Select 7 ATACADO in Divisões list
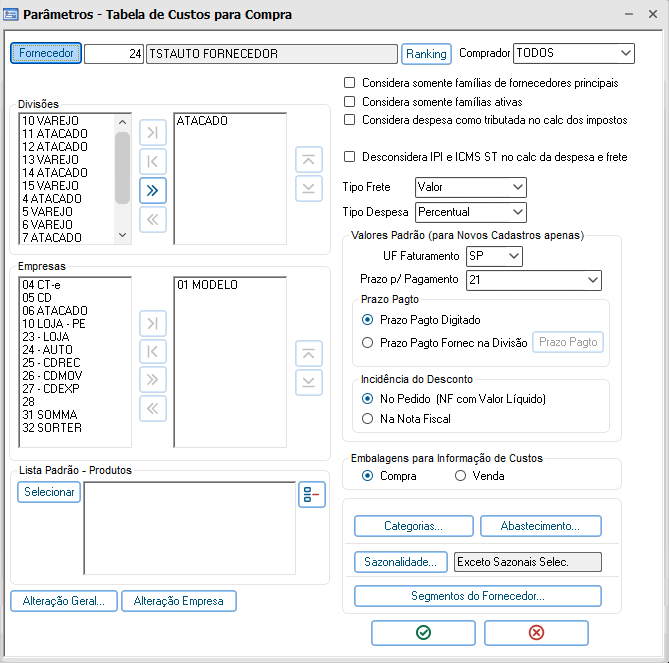This screenshot has width=669, height=663. coord(52,238)
